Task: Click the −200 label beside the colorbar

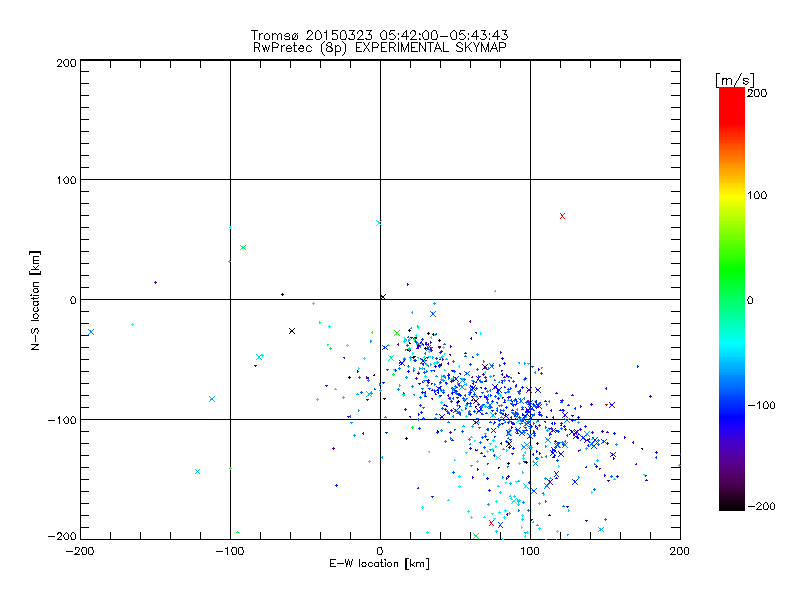Action: (761, 507)
